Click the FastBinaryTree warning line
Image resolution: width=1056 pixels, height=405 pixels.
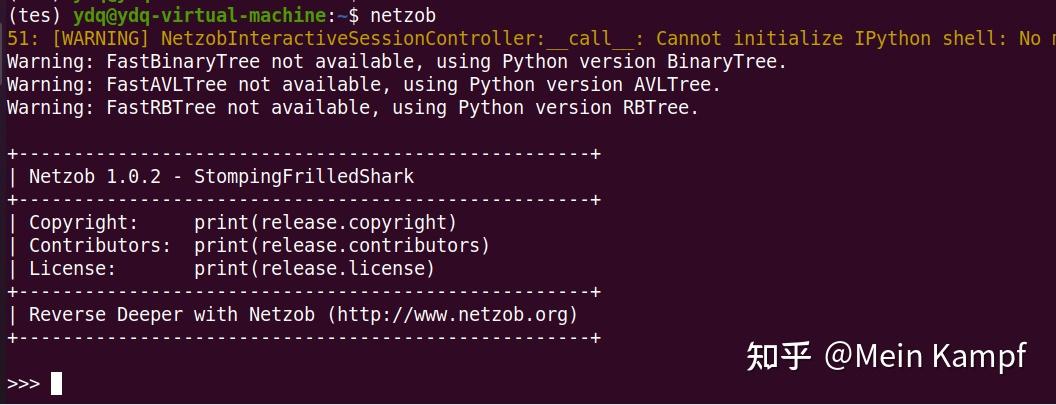[x=396, y=62]
